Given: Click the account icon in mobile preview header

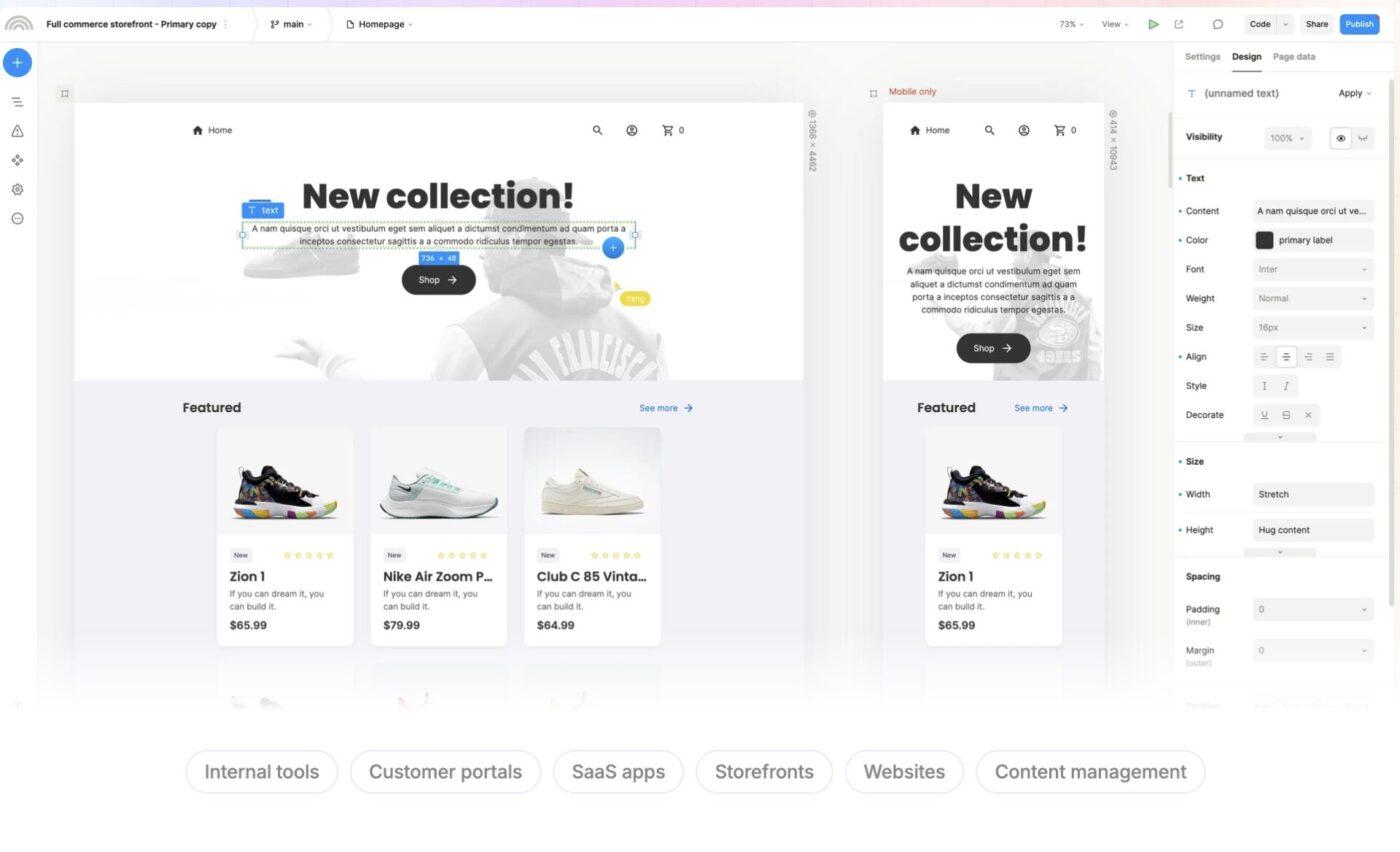Looking at the screenshot, I should pyautogui.click(x=1024, y=130).
